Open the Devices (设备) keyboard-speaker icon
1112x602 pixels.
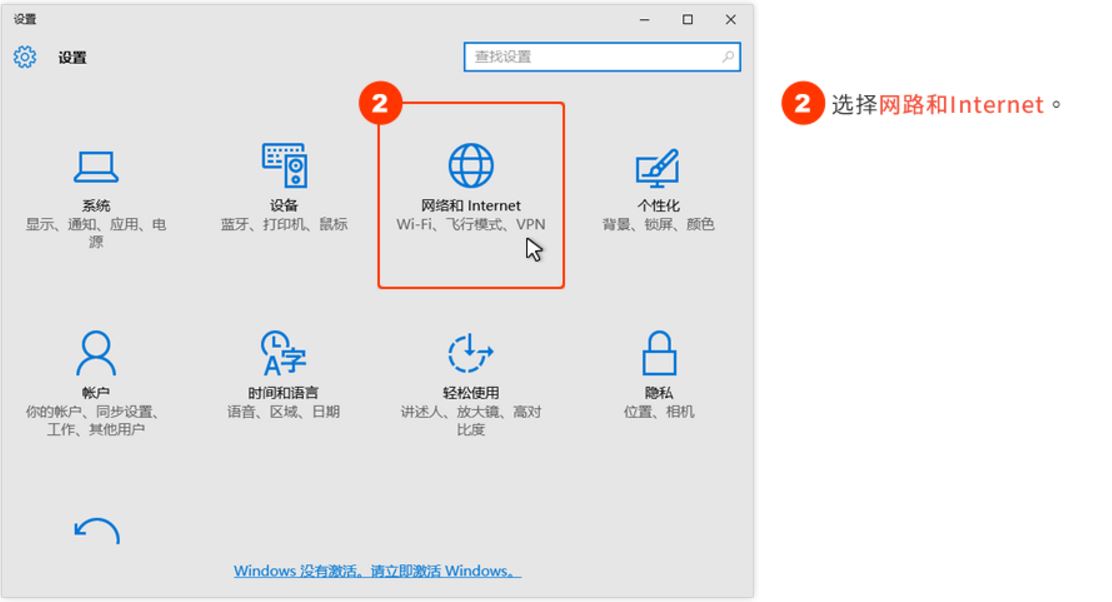[x=284, y=165]
